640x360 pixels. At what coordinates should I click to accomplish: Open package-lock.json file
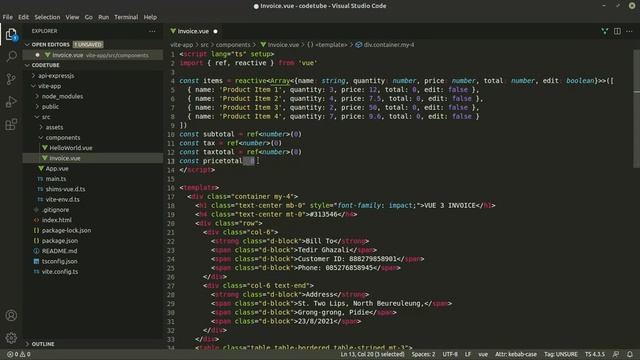66,230
